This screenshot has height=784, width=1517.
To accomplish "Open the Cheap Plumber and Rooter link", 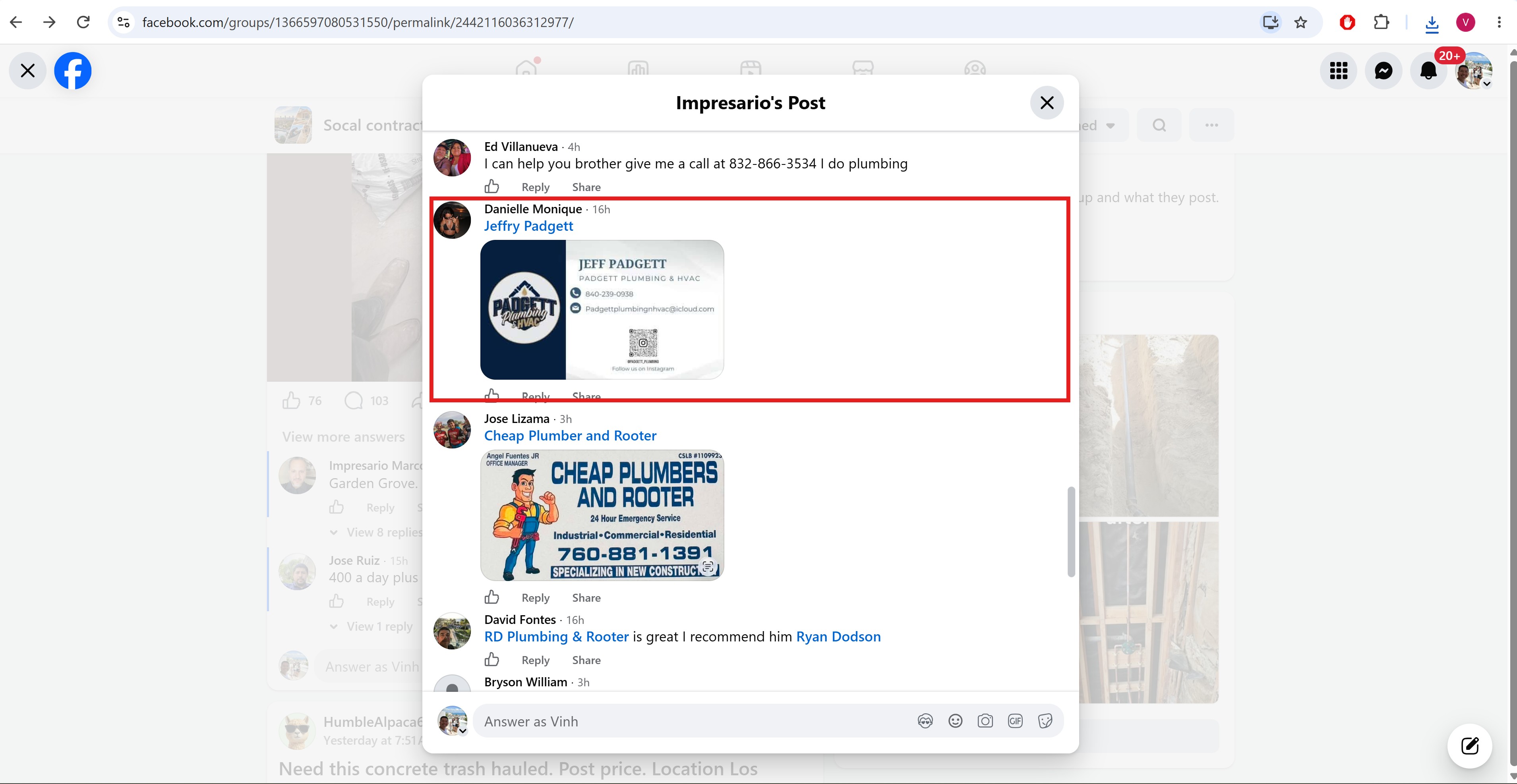I will (570, 436).
